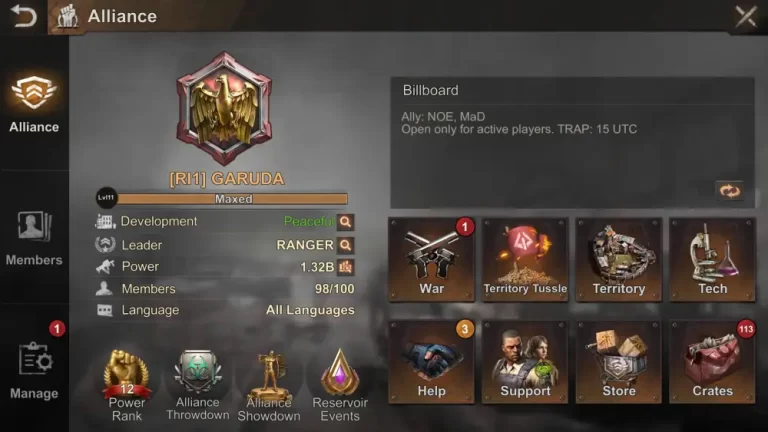This screenshot has width=768, height=432.
Task: Open the Help handshake tile
Action: 432,362
